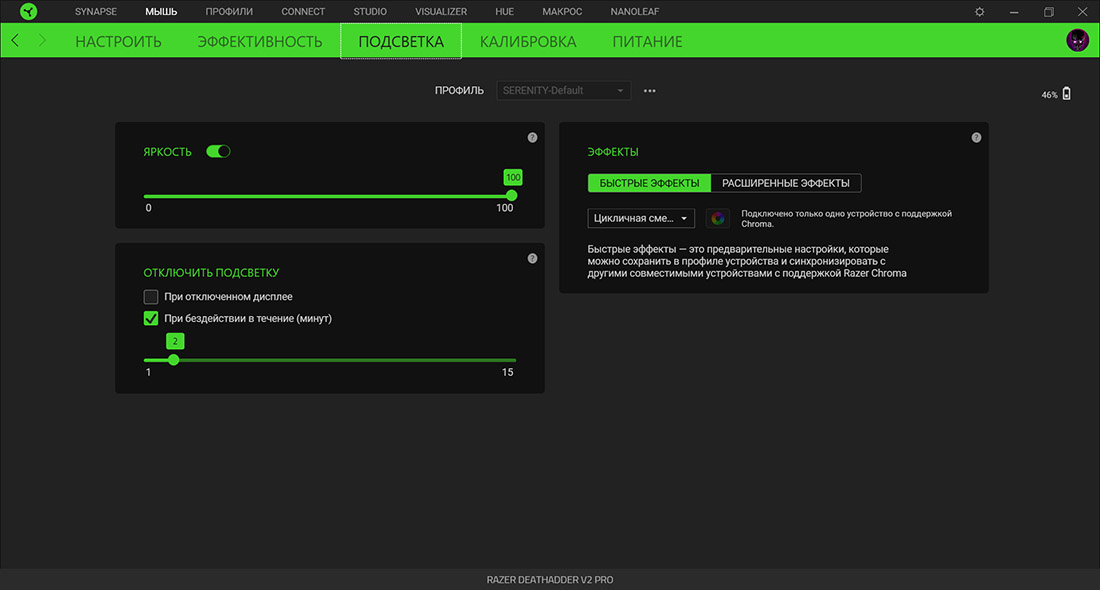The width and height of the screenshot is (1100, 590).
Task: Open the CONNECT menu
Action: coord(303,11)
